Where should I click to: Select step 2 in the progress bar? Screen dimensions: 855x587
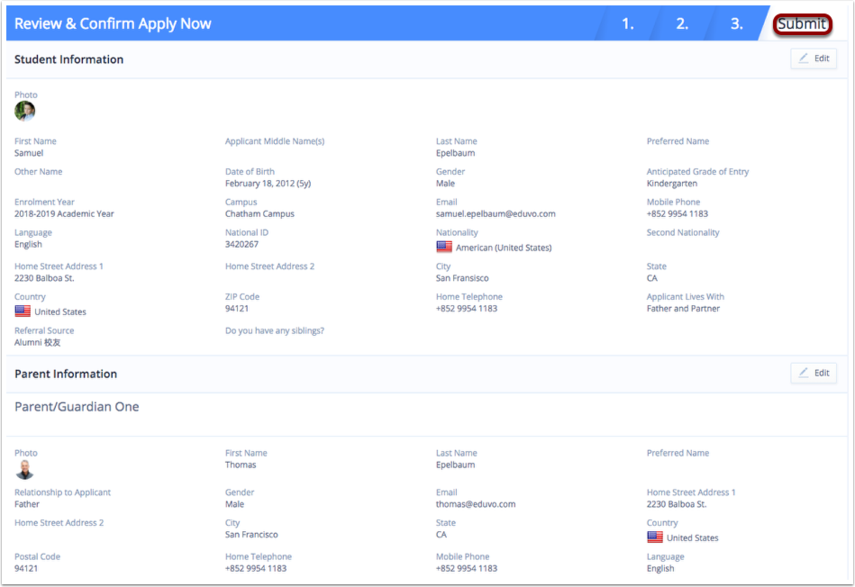681,24
